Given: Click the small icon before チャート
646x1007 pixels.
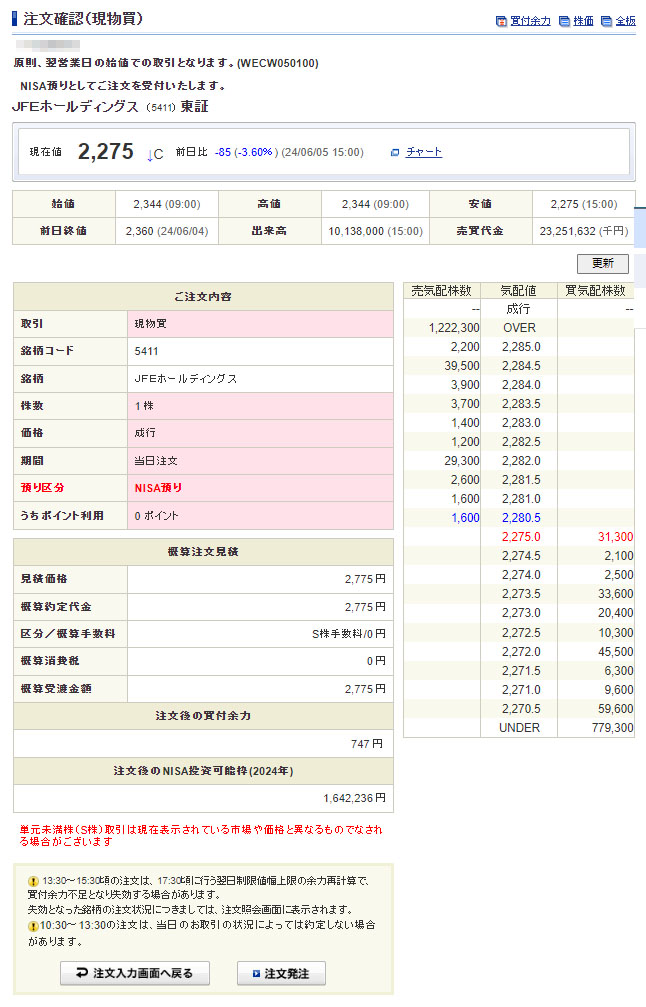Looking at the screenshot, I should pos(395,152).
